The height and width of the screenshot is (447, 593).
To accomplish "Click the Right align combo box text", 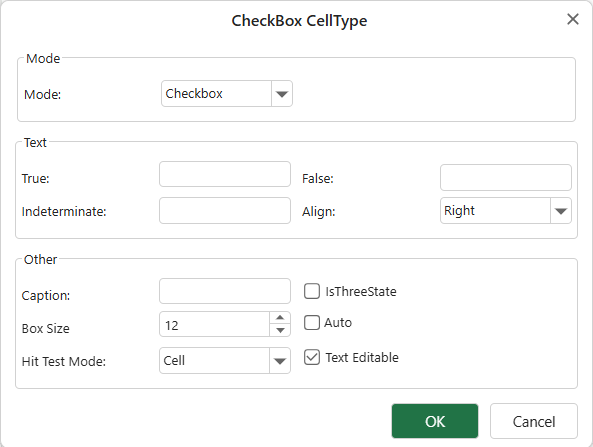I will click(459, 211).
